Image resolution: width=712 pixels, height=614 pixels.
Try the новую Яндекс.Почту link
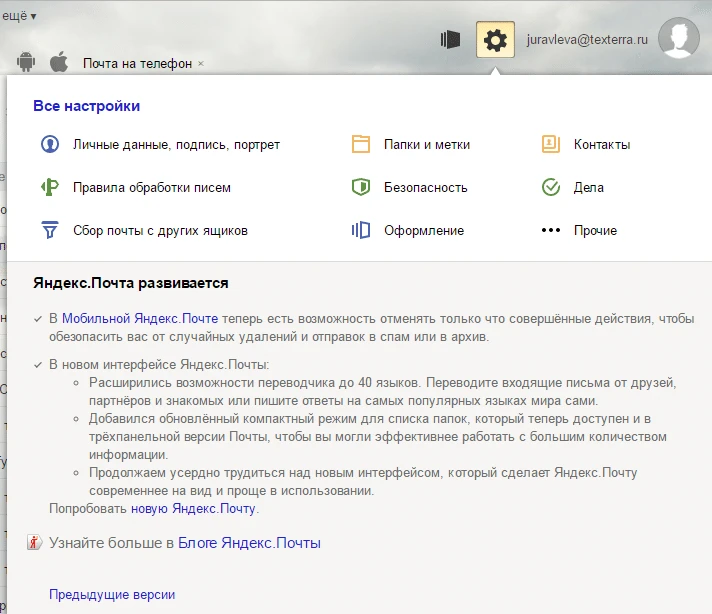193,509
